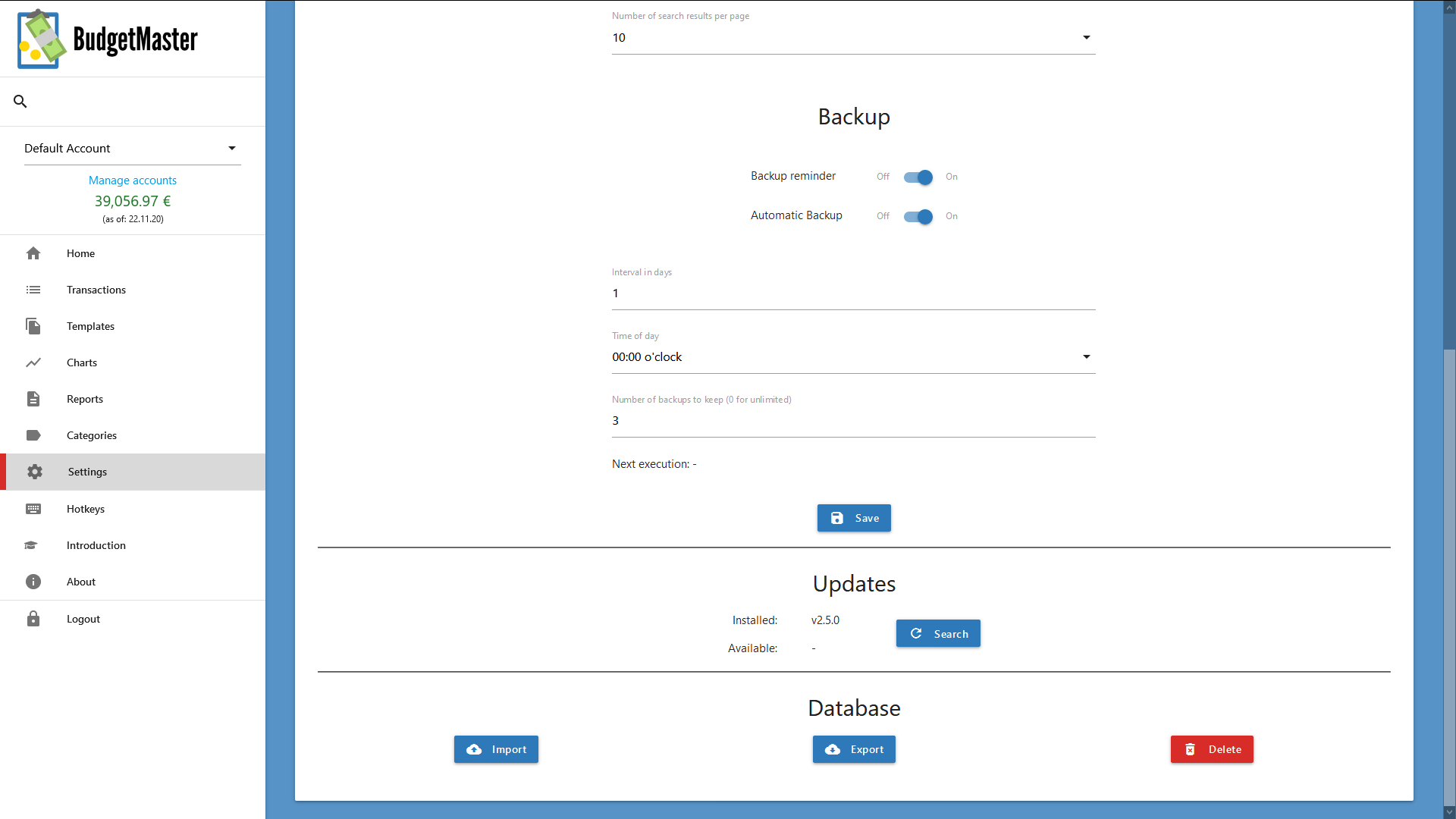The image size is (1456, 819).
Task: Click installed version v2.5.0 text
Action: (825, 620)
